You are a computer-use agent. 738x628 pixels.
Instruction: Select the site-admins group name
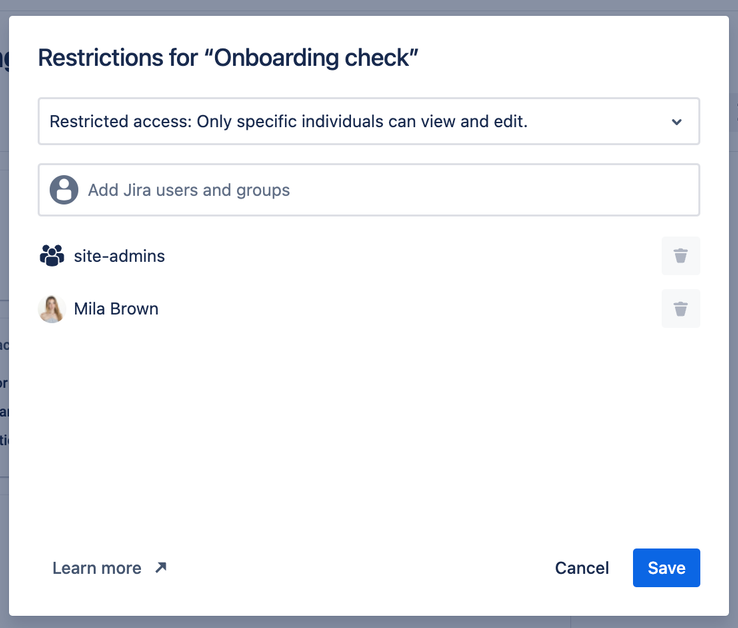click(119, 256)
